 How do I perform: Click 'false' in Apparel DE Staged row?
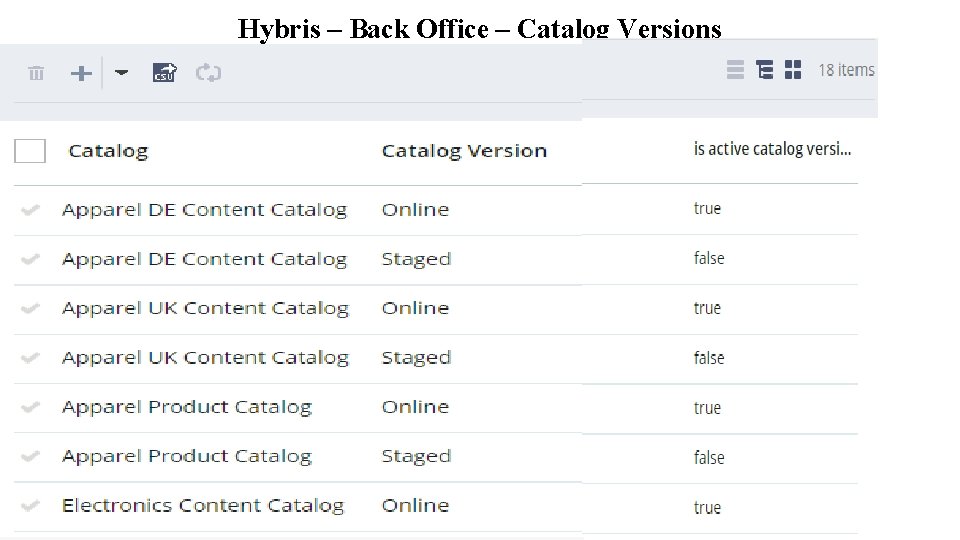709,258
